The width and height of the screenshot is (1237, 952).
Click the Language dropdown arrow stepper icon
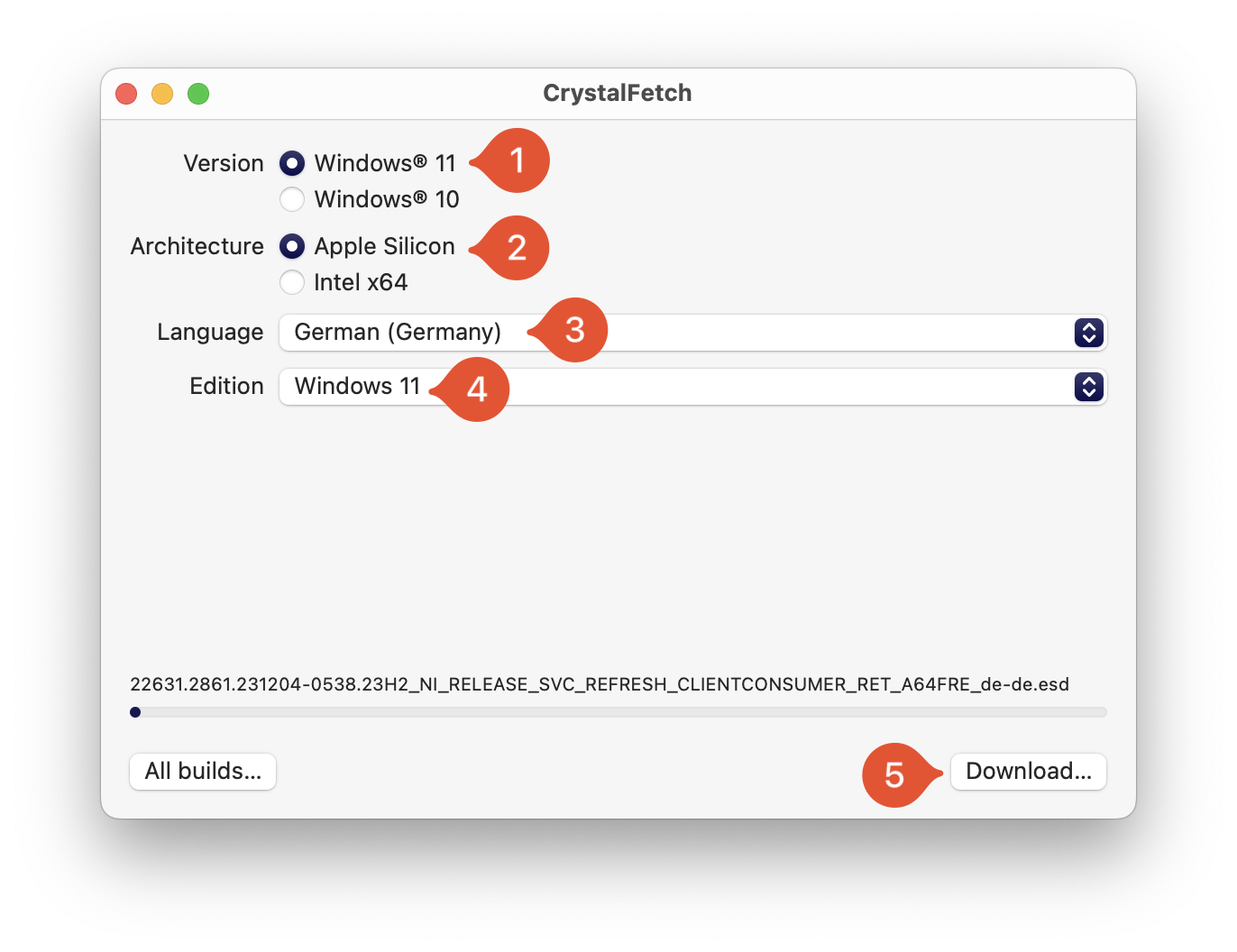[x=1089, y=333]
